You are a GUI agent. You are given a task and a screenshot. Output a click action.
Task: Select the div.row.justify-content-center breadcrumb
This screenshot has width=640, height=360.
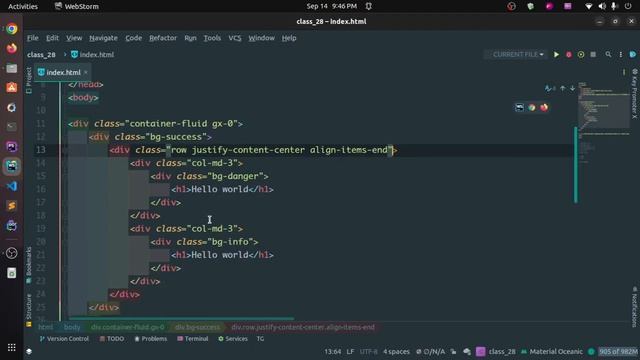[303, 327]
